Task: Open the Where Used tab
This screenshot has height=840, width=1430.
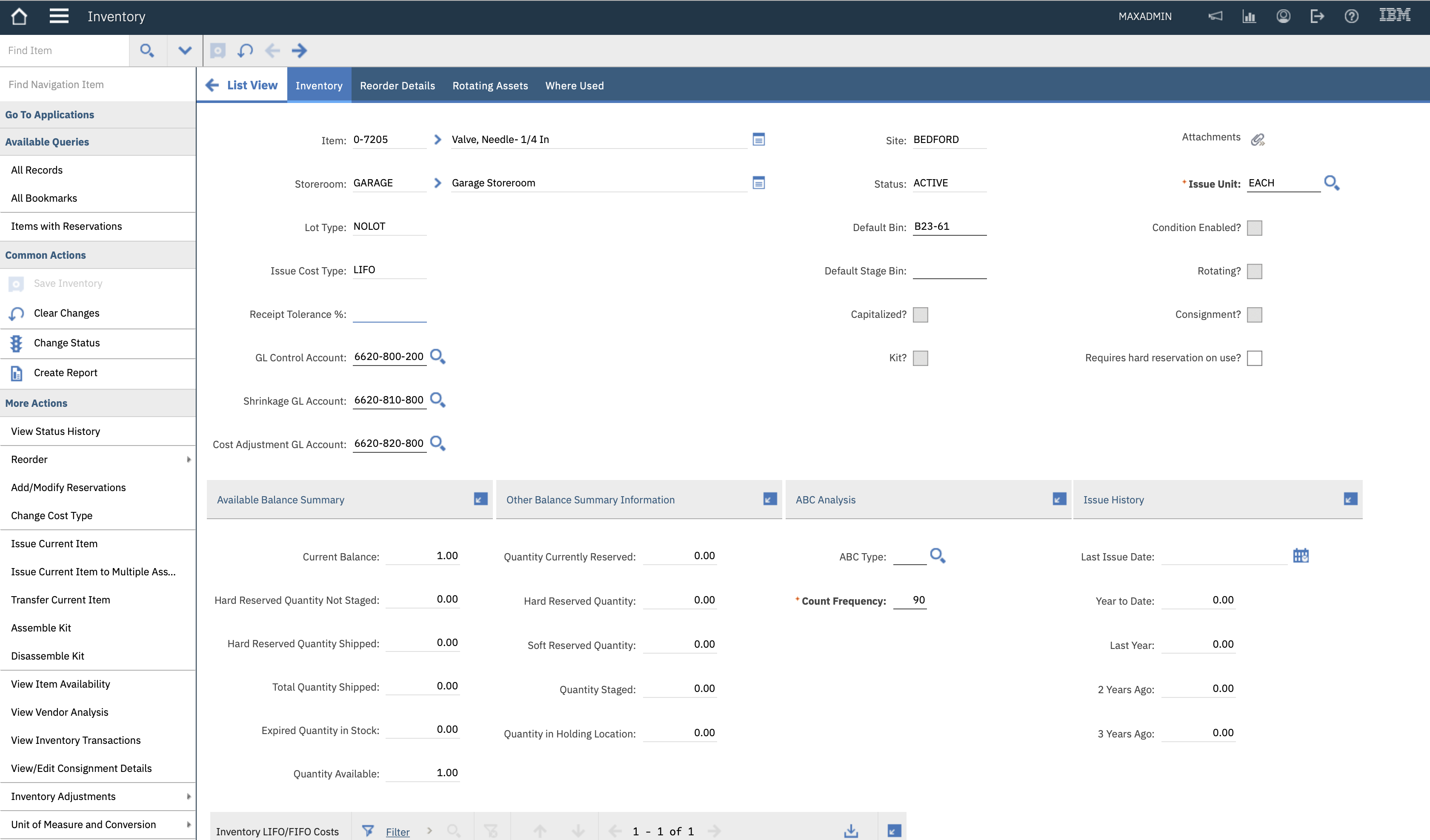Action: tap(574, 86)
